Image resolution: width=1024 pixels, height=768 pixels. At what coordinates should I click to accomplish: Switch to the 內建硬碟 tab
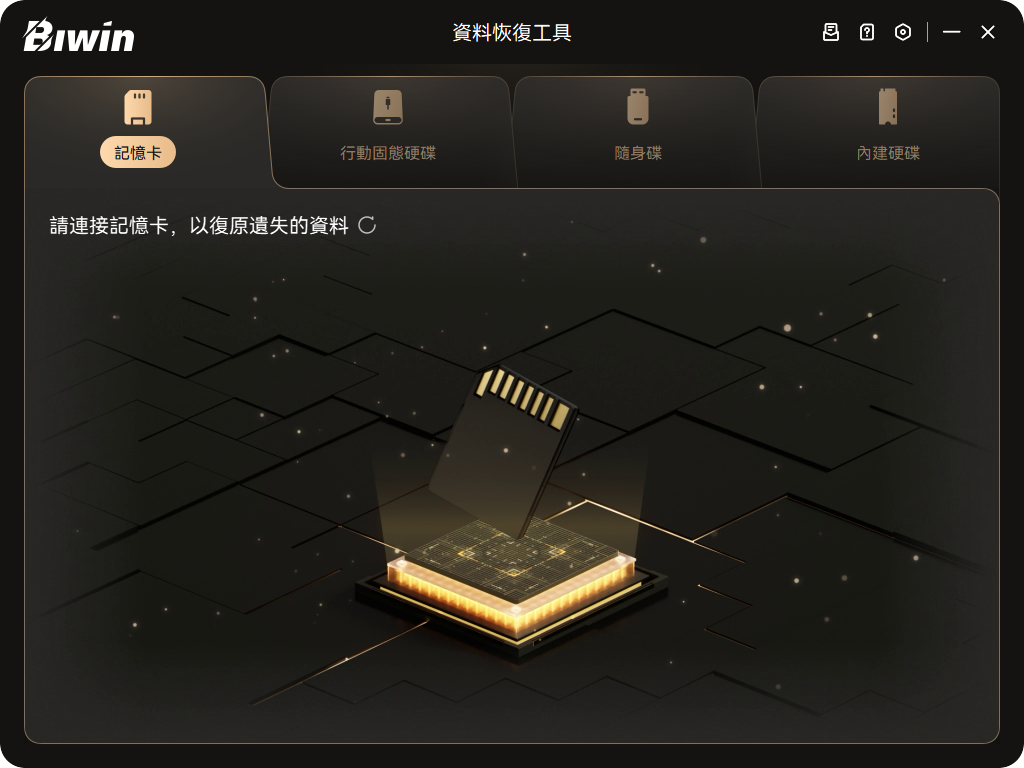pyautogui.click(x=888, y=153)
